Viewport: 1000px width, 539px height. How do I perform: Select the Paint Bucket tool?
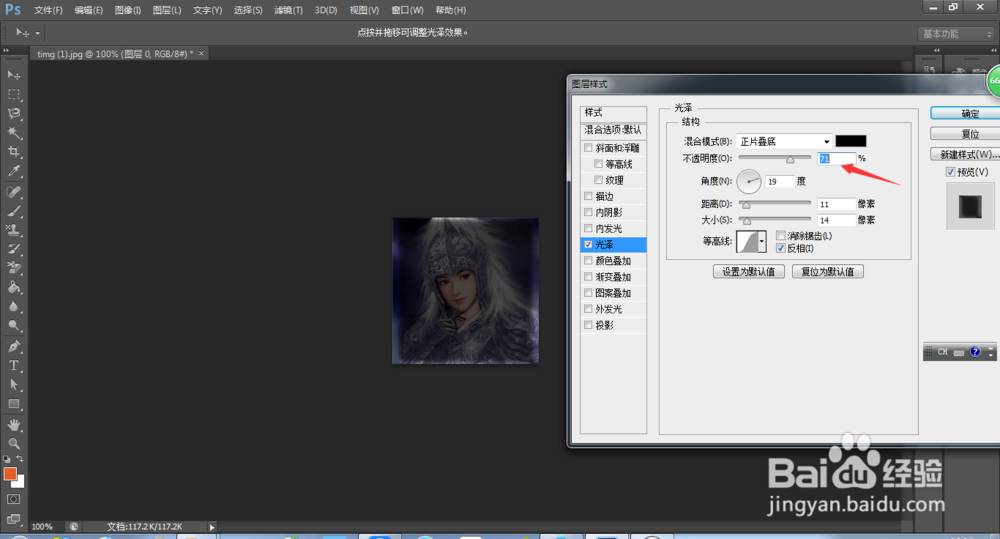pyautogui.click(x=13, y=287)
